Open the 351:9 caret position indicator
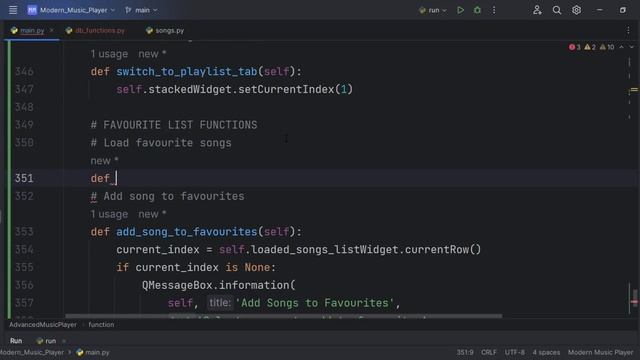Viewport: 640px width, 360px height. pyautogui.click(x=465, y=353)
